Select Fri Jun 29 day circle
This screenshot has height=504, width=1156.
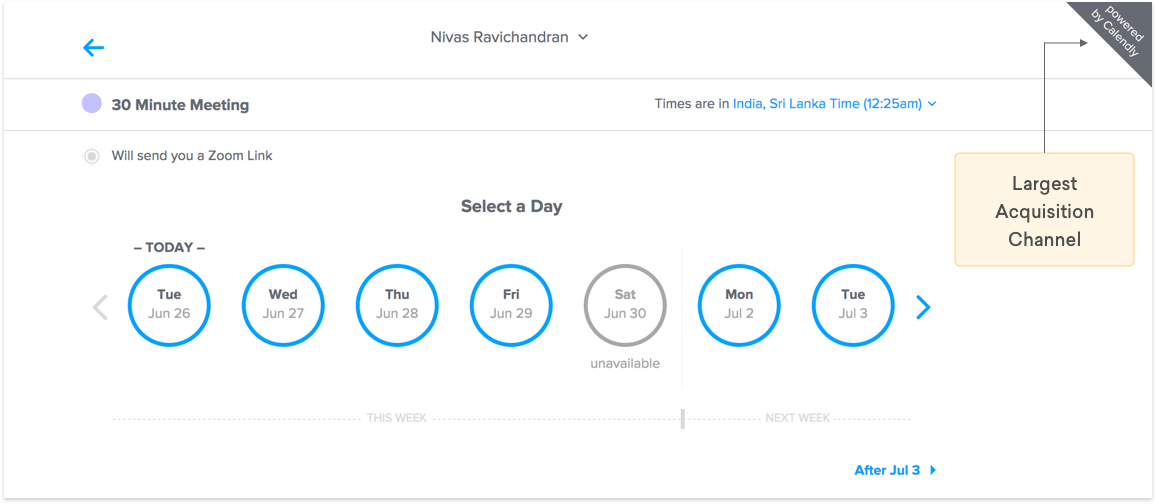click(x=511, y=304)
